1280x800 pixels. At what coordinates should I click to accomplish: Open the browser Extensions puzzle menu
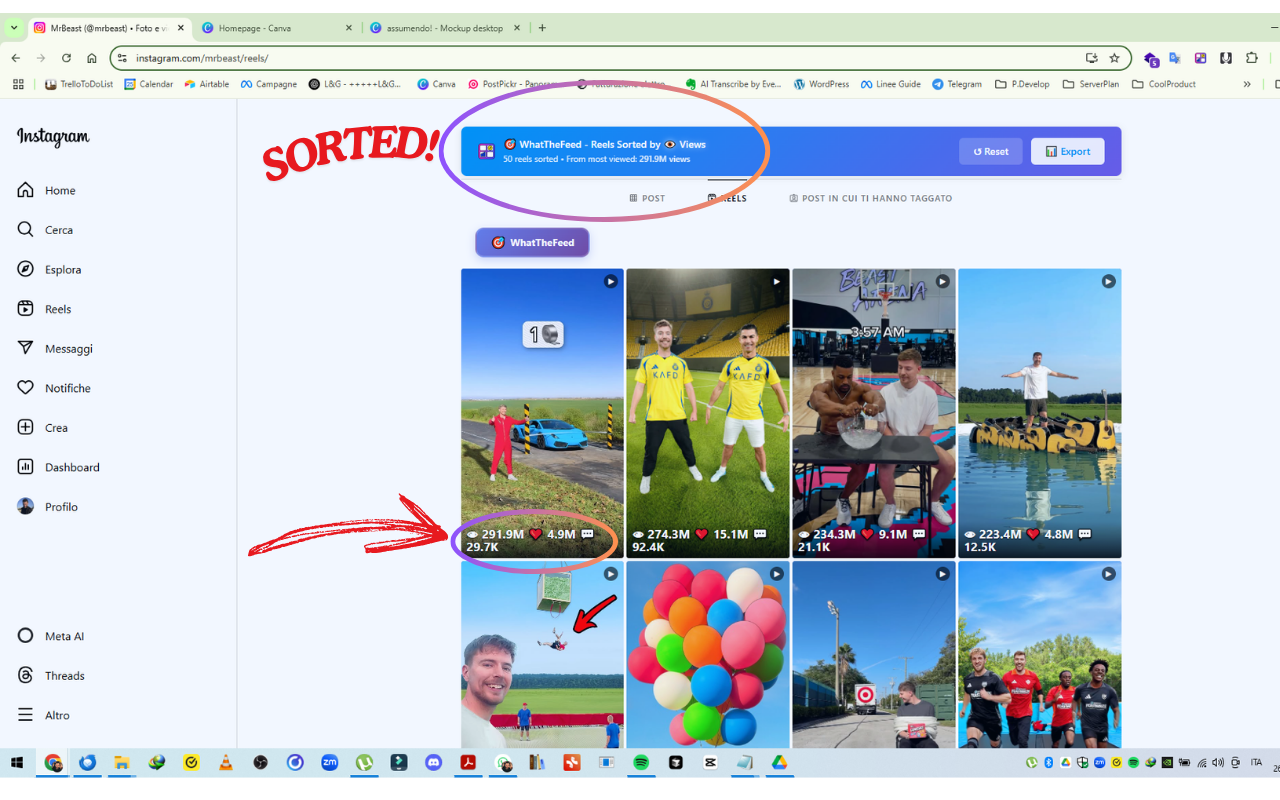pyautogui.click(x=1251, y=58)
